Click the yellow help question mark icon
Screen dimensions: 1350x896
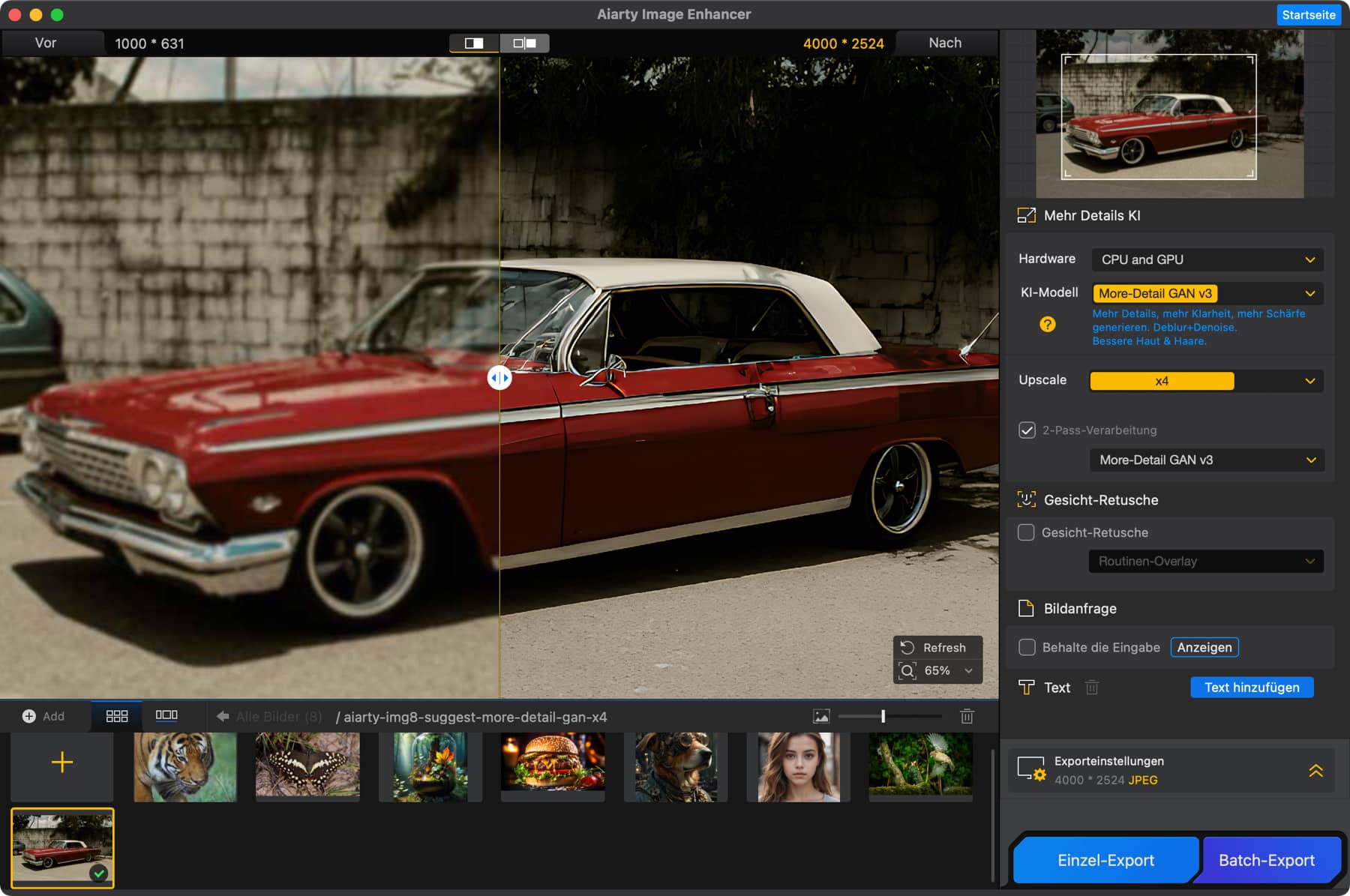[x=1047, y=325]
